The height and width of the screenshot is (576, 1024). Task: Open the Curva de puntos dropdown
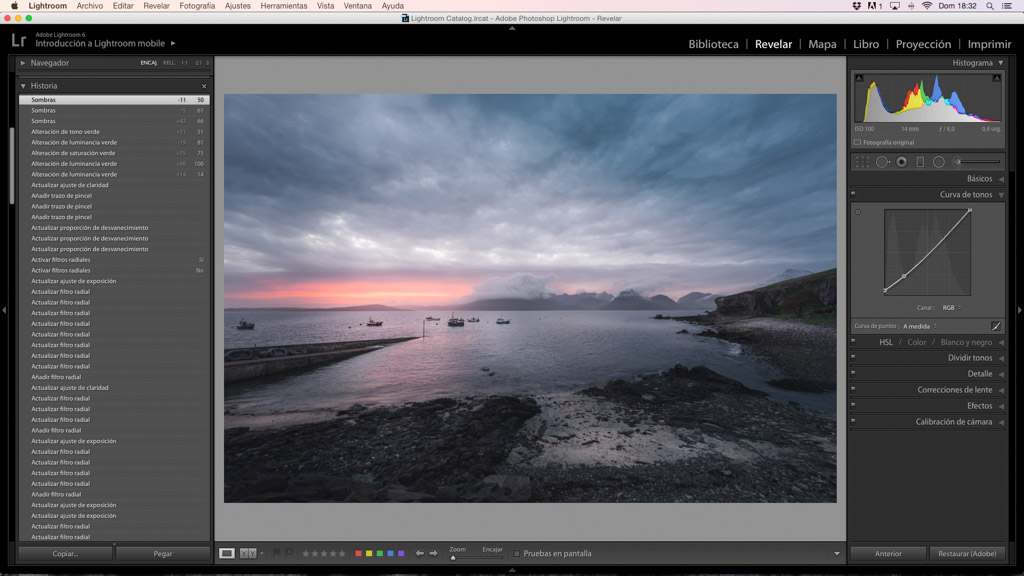pyautogui.click(x=920, y=326)
